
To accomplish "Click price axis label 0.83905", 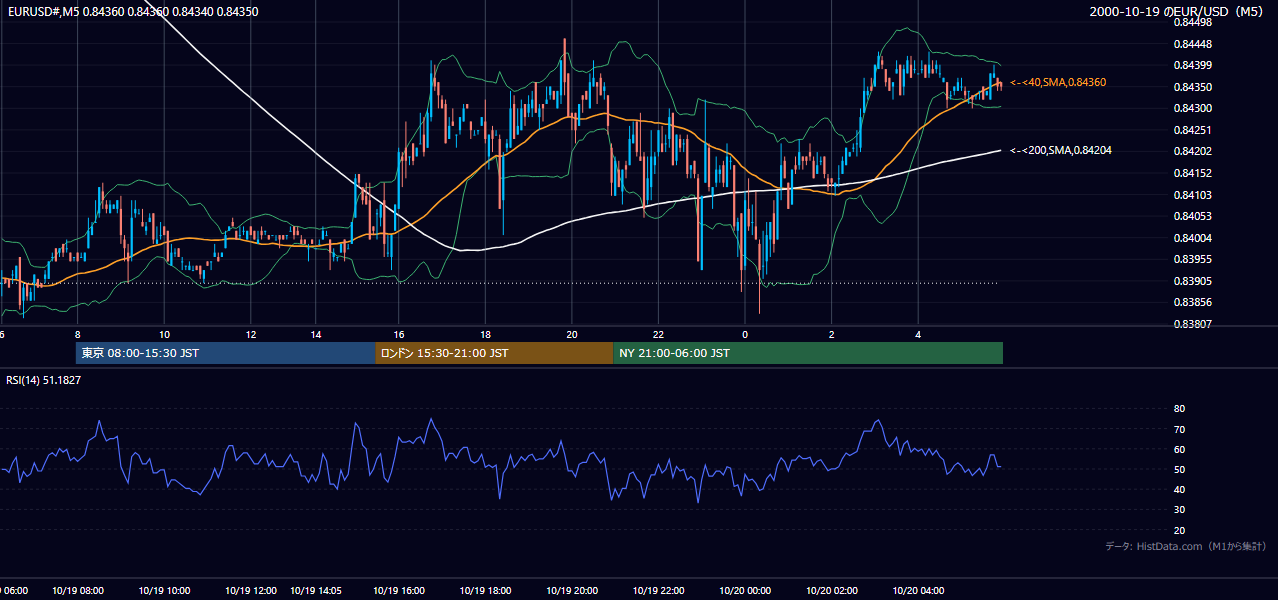I will pos(1191,281).
